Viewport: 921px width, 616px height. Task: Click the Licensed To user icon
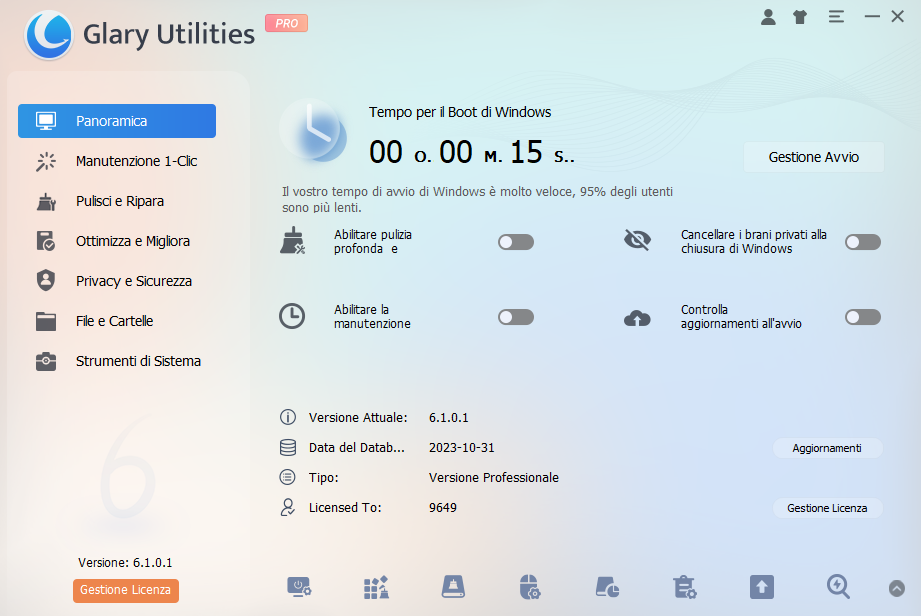(287, 507)
